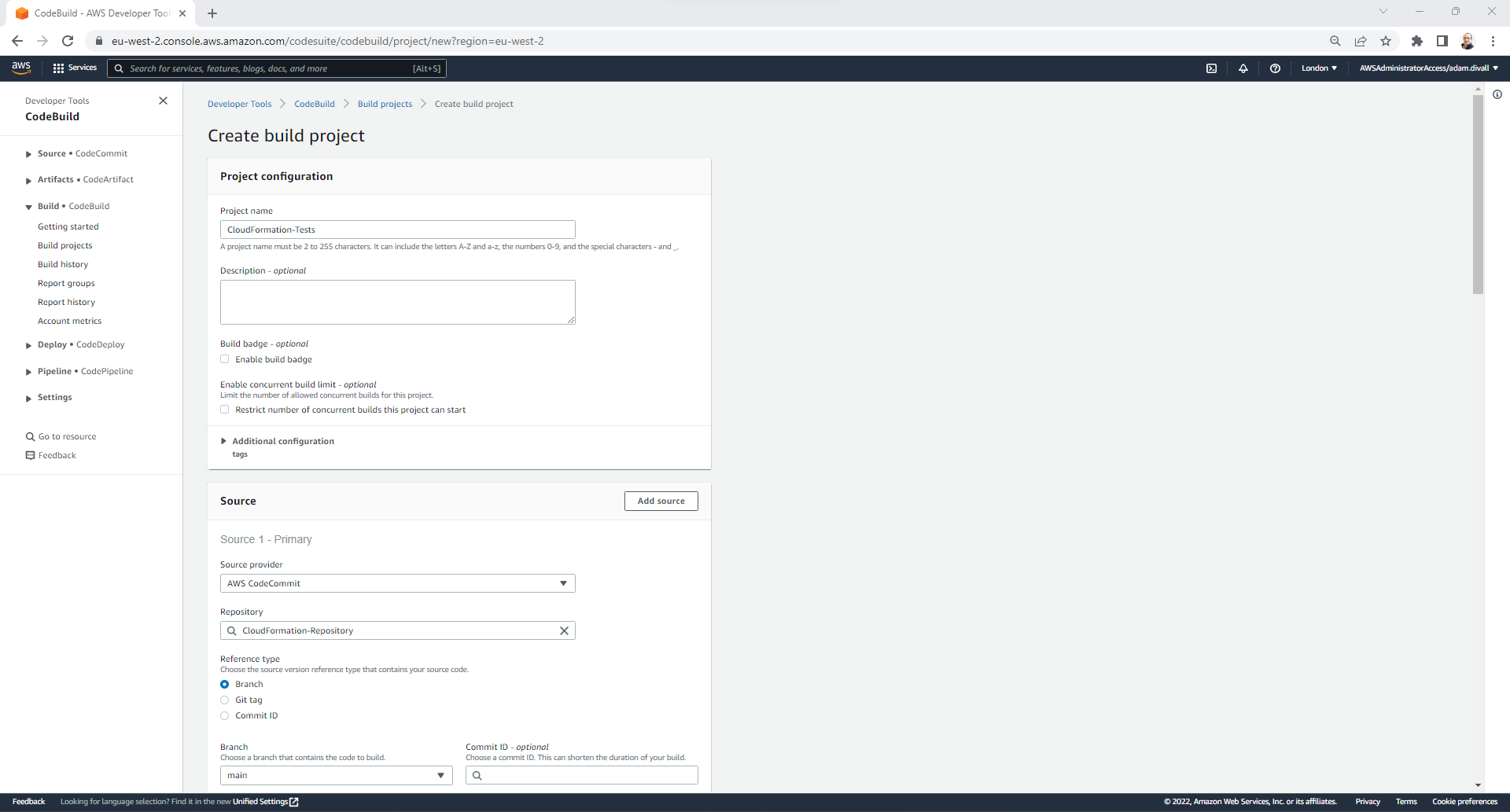Click the AWS logo home icon

point(21,68)
